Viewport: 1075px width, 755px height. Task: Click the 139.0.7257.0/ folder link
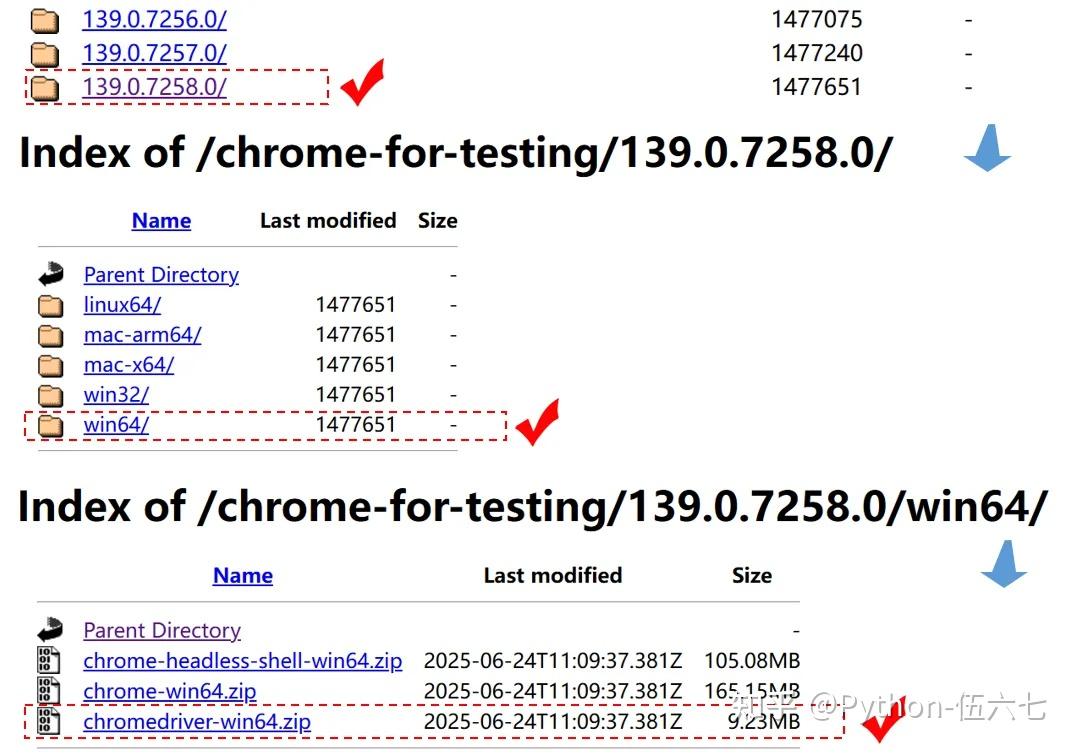click(154, 53)
